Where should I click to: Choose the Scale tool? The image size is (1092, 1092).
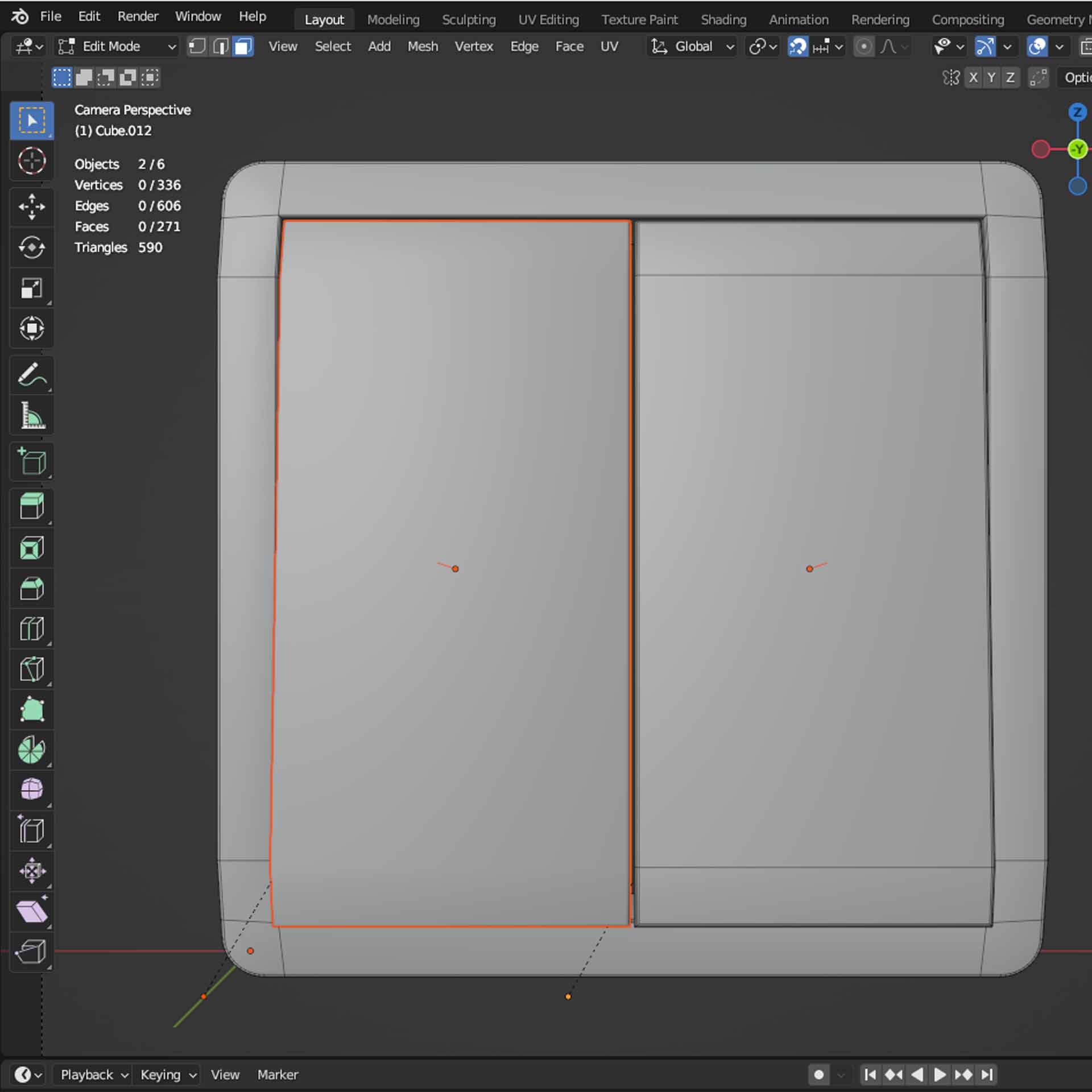click(x=31, y=288)
